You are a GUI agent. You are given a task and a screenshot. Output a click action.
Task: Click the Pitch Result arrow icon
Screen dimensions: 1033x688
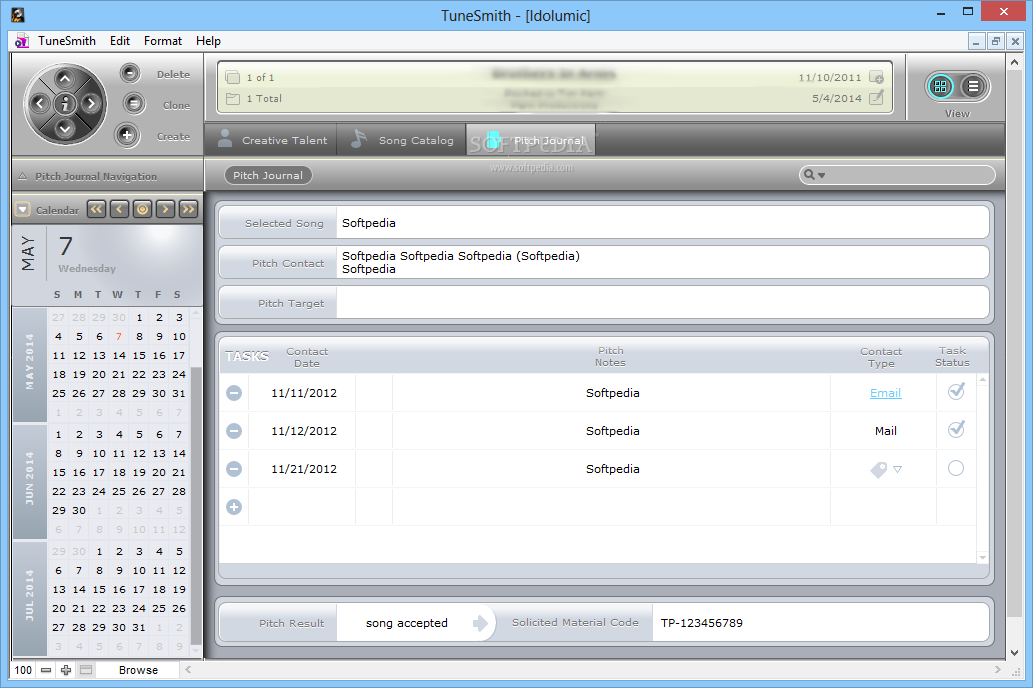pyautogui.click(x=480, y=623)
